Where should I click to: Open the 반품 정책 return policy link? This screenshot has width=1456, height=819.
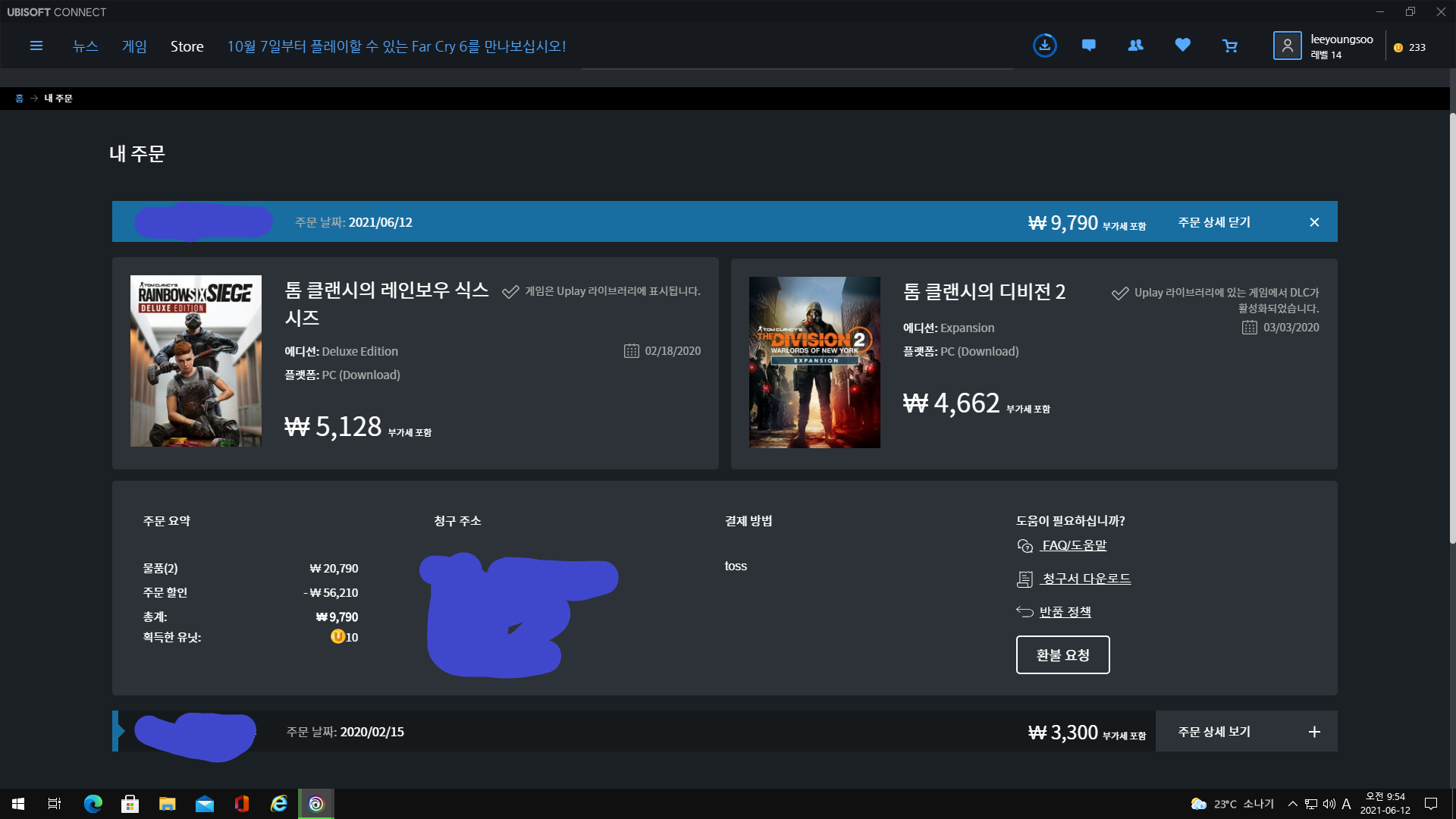1065,612
